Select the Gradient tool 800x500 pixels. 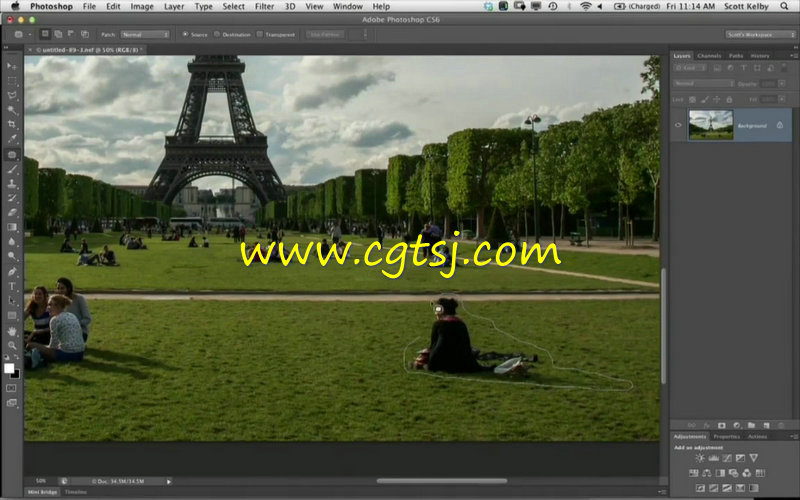point(12,227)
